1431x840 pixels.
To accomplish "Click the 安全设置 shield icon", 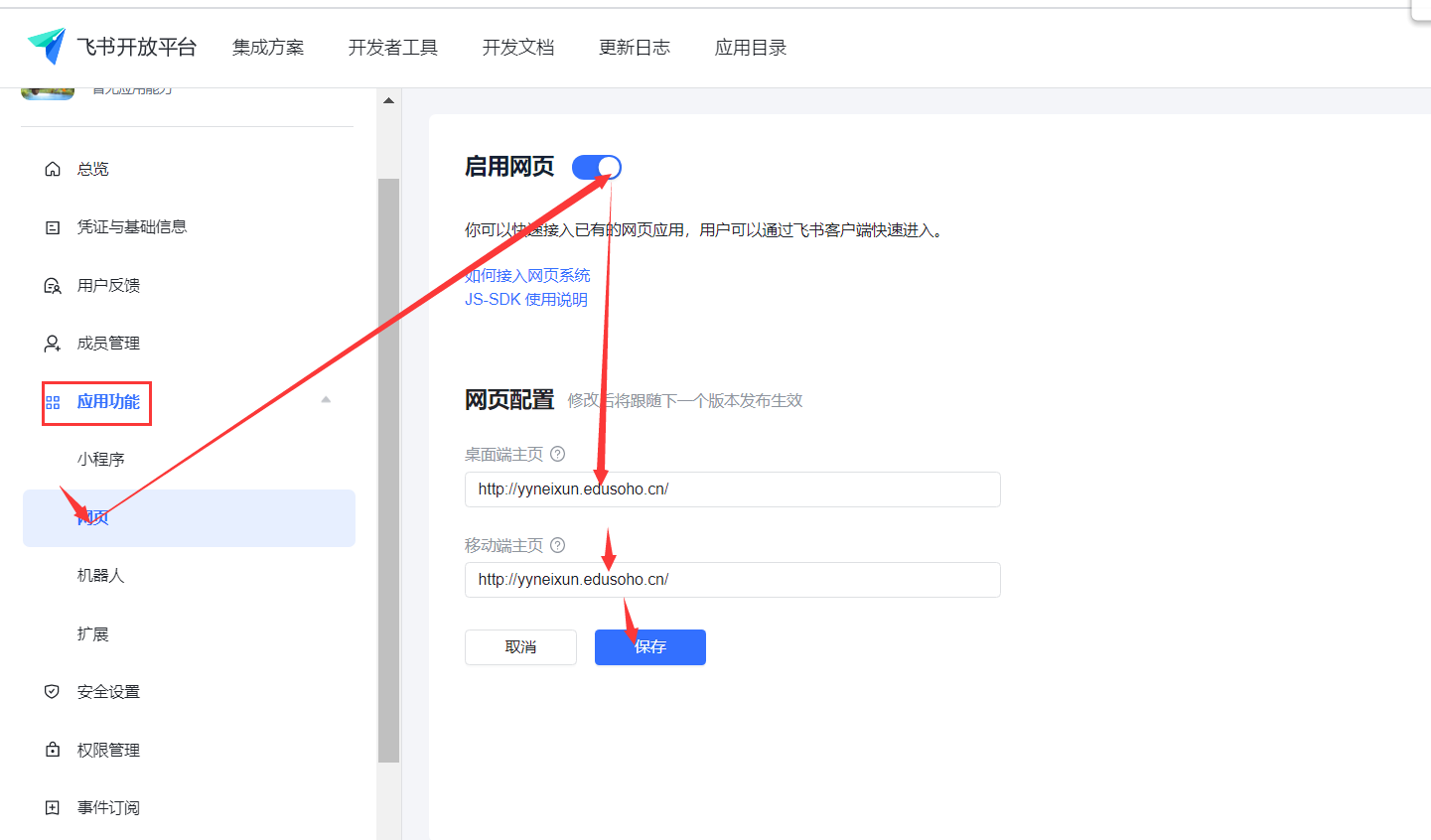I will [53, 692].
